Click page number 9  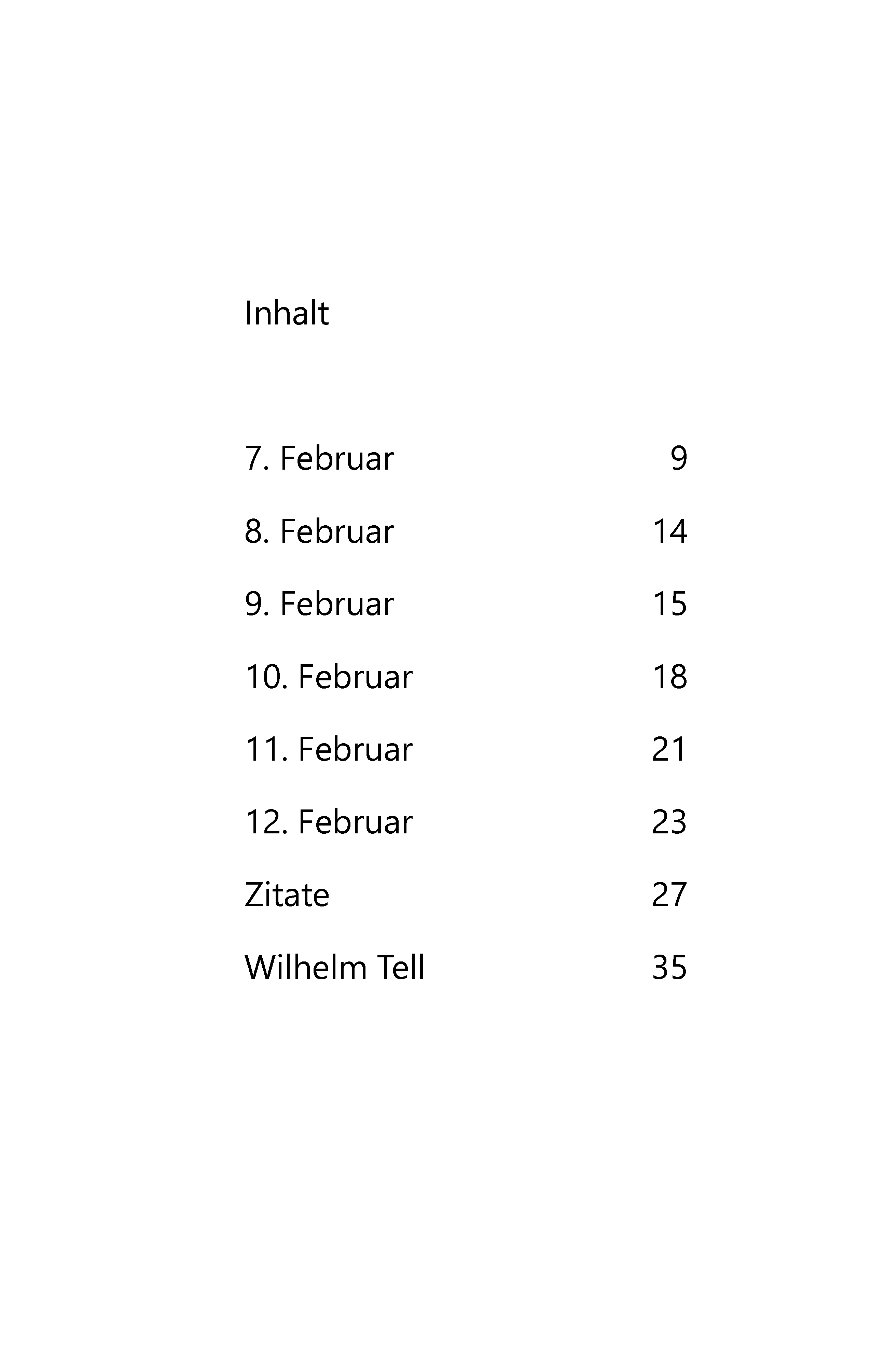(x=679, y=458)
